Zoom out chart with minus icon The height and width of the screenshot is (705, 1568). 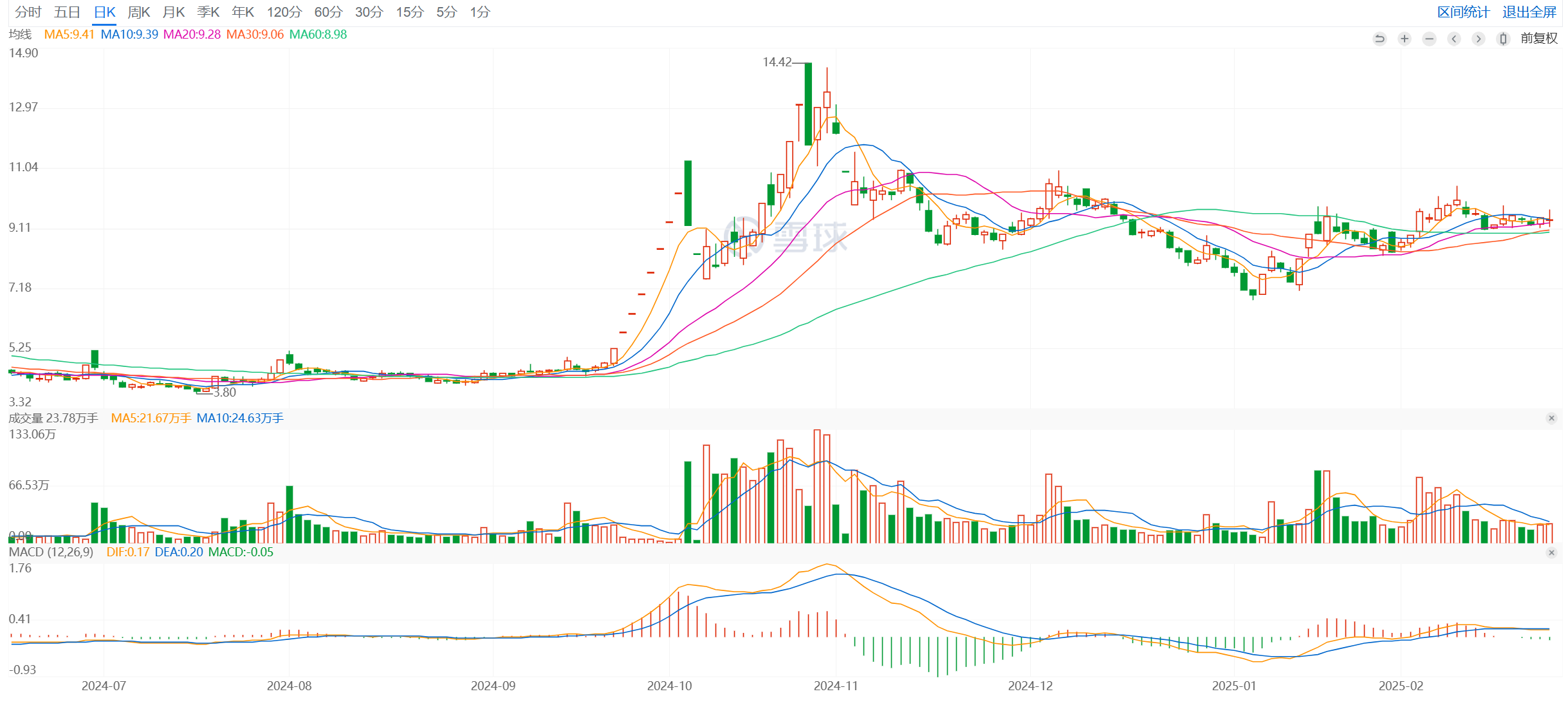[x=1429, y=39]
